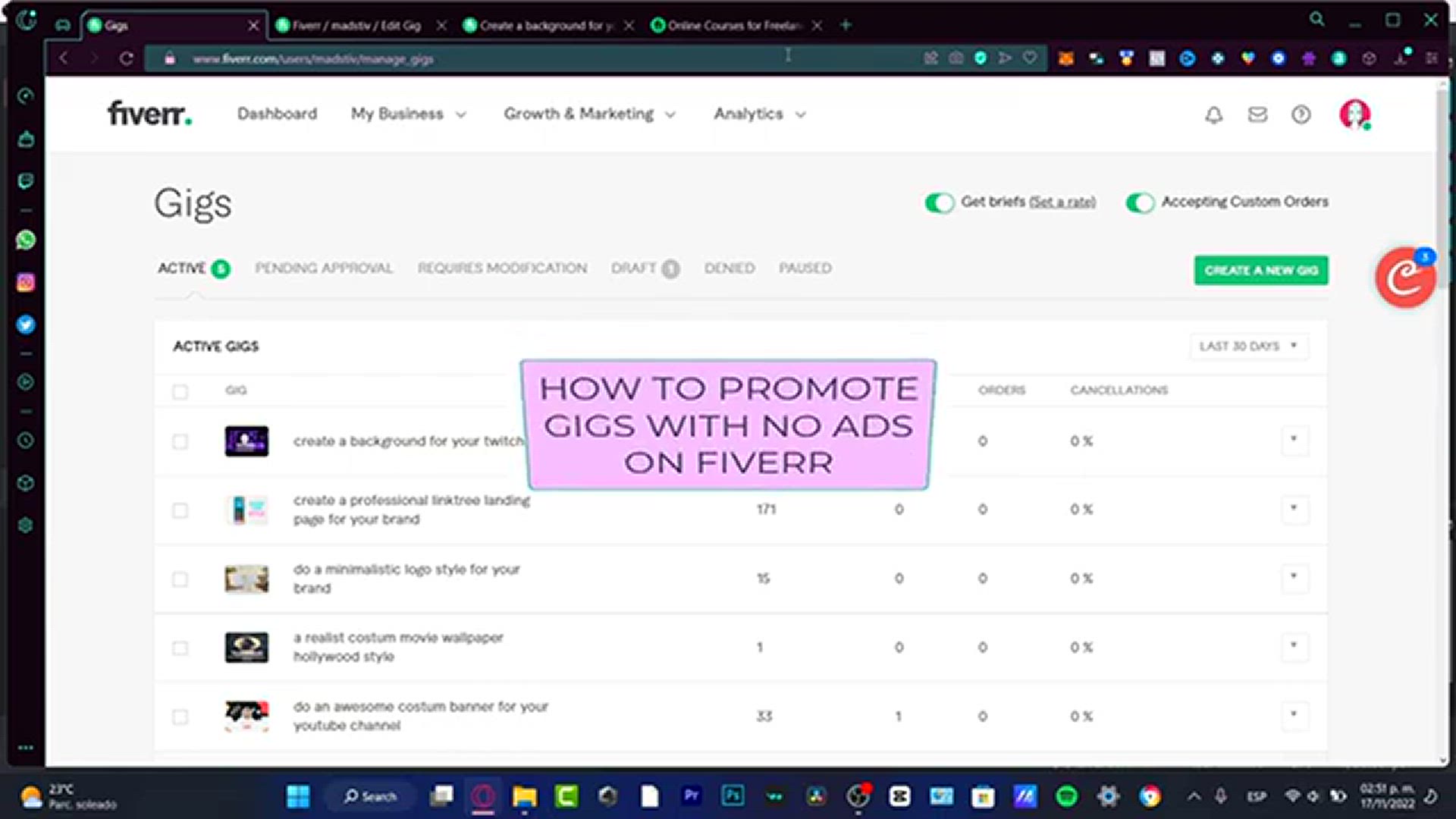Open actions dropdown for youtube banner gig

click(1294, 715)
